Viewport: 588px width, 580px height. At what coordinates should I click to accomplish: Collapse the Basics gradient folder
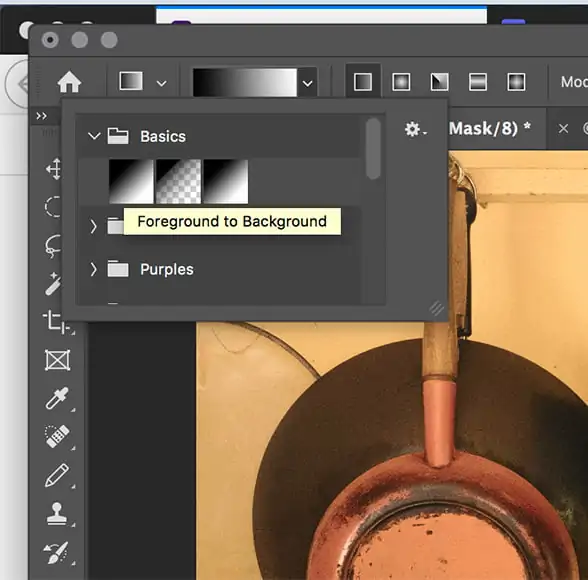(x=94, y=136)
